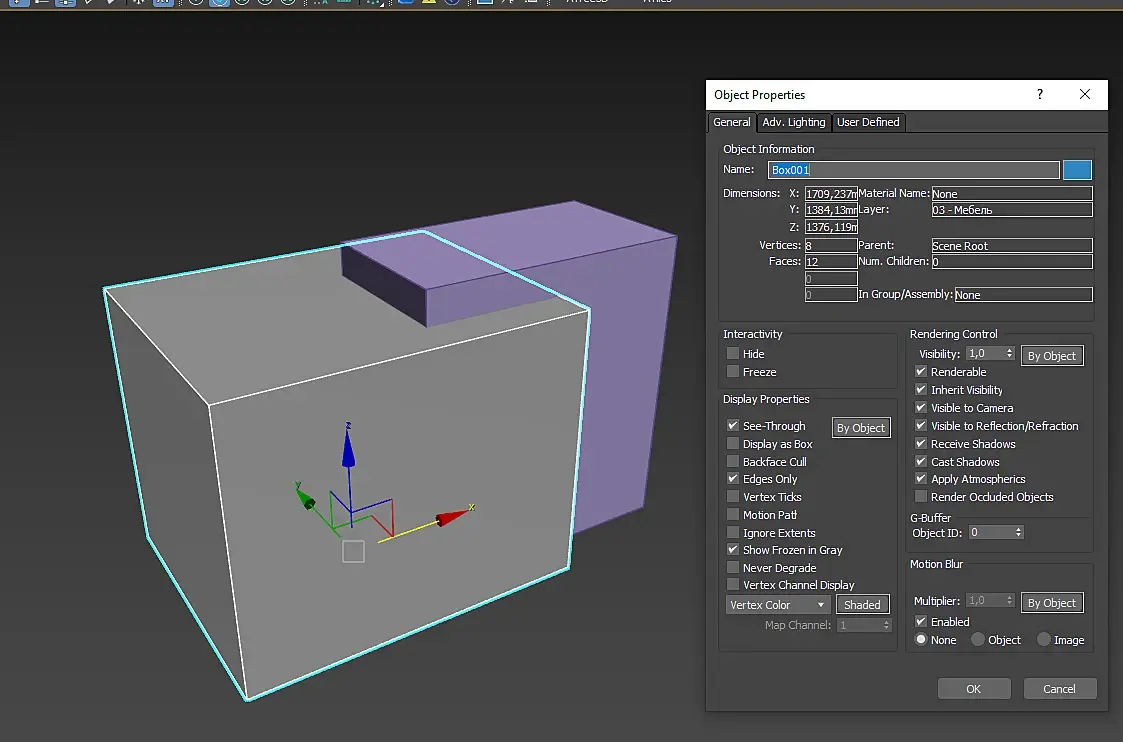The width and height of the screenshot is (1123, 742).
Task: Click the Shaded button
Action: coord(862,605)
